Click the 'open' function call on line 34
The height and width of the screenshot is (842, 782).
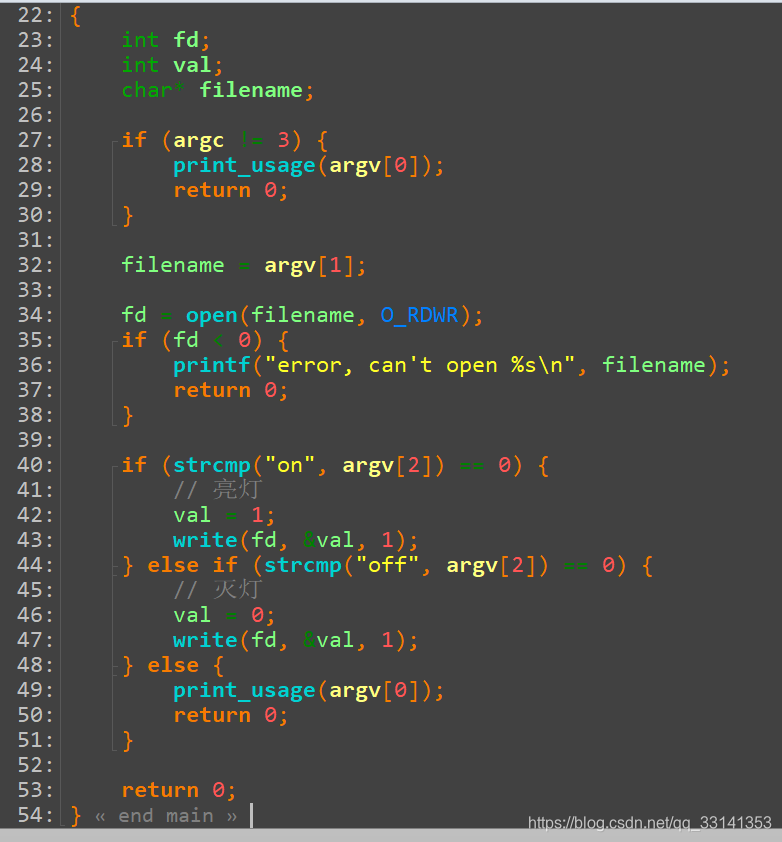coord(212,316)
